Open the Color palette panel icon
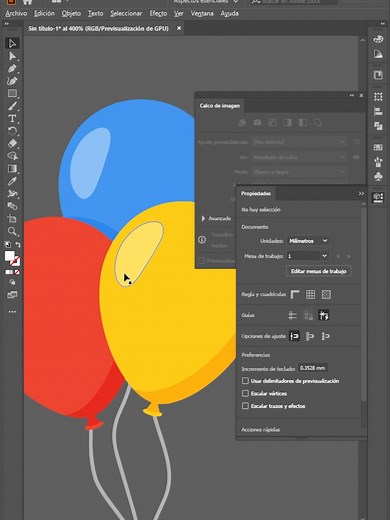 point(378,39)
